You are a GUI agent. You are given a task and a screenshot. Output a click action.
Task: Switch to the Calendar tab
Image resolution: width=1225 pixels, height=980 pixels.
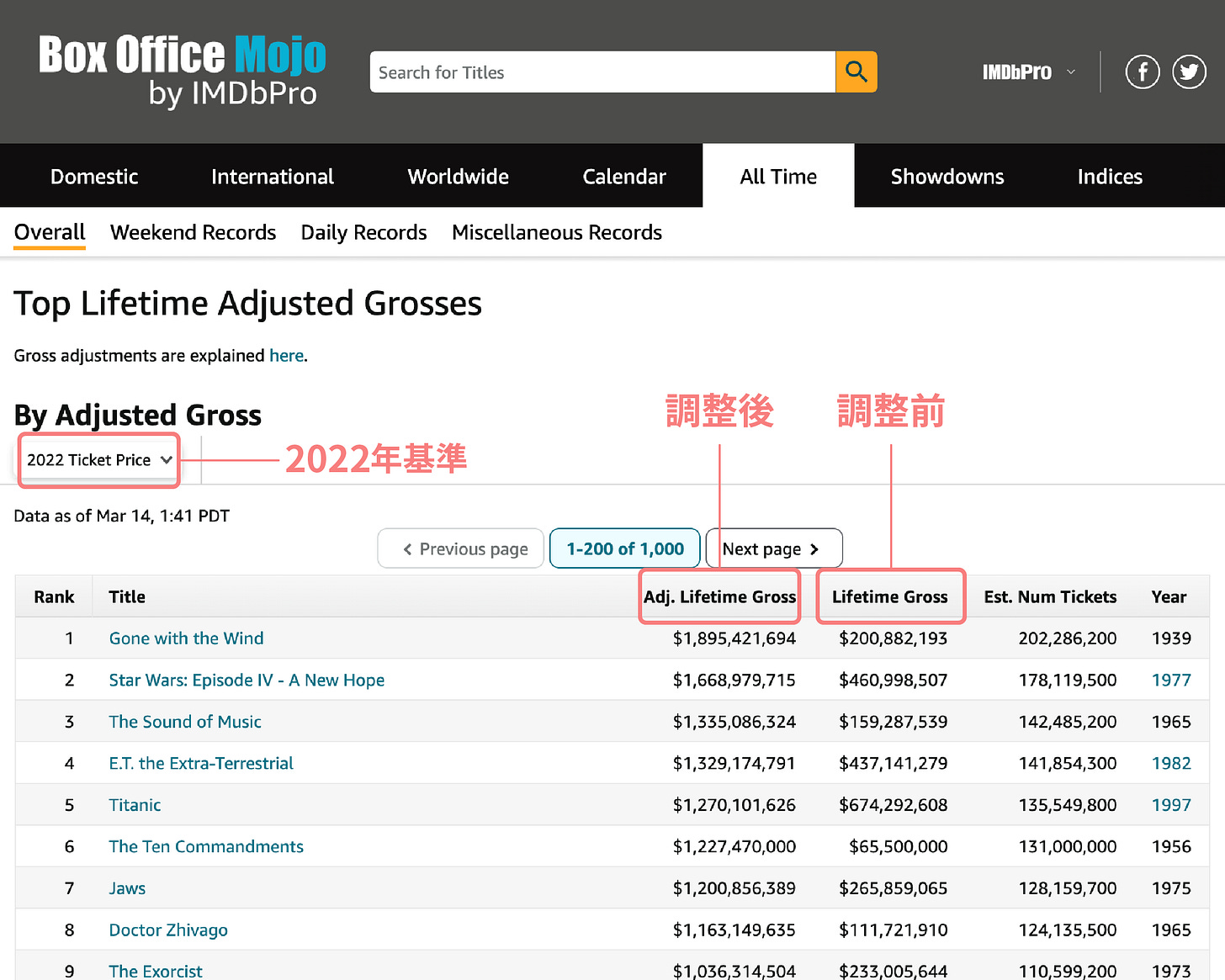[624, 177]
